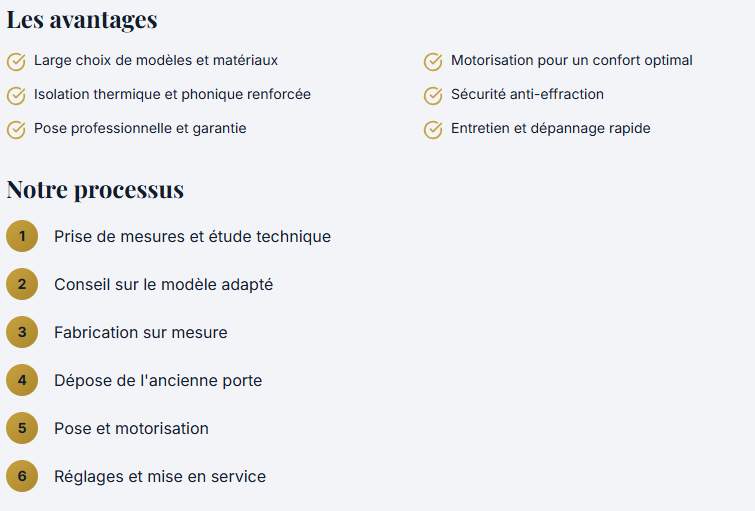Click the gold step 2 circle badge
This screenshot has height=511, width=755.
coord(22,285)
